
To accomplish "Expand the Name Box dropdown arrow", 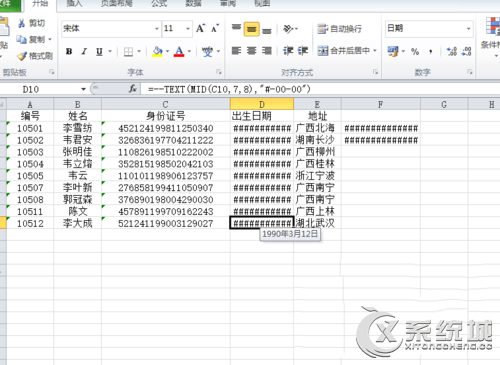I will [x=83, y=89].
